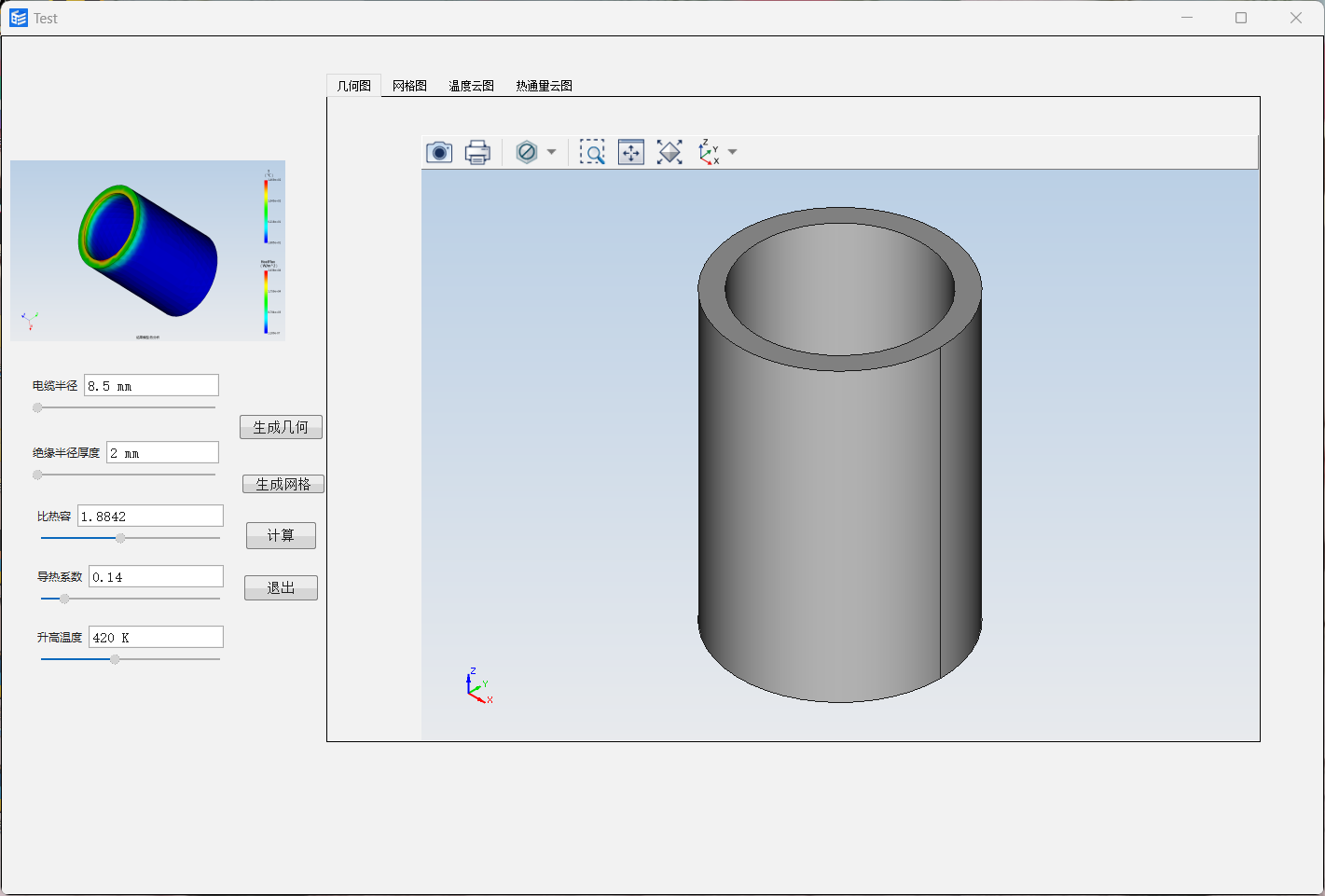
Task: Click the 电缆半径 label text
Action: point(55,385)
